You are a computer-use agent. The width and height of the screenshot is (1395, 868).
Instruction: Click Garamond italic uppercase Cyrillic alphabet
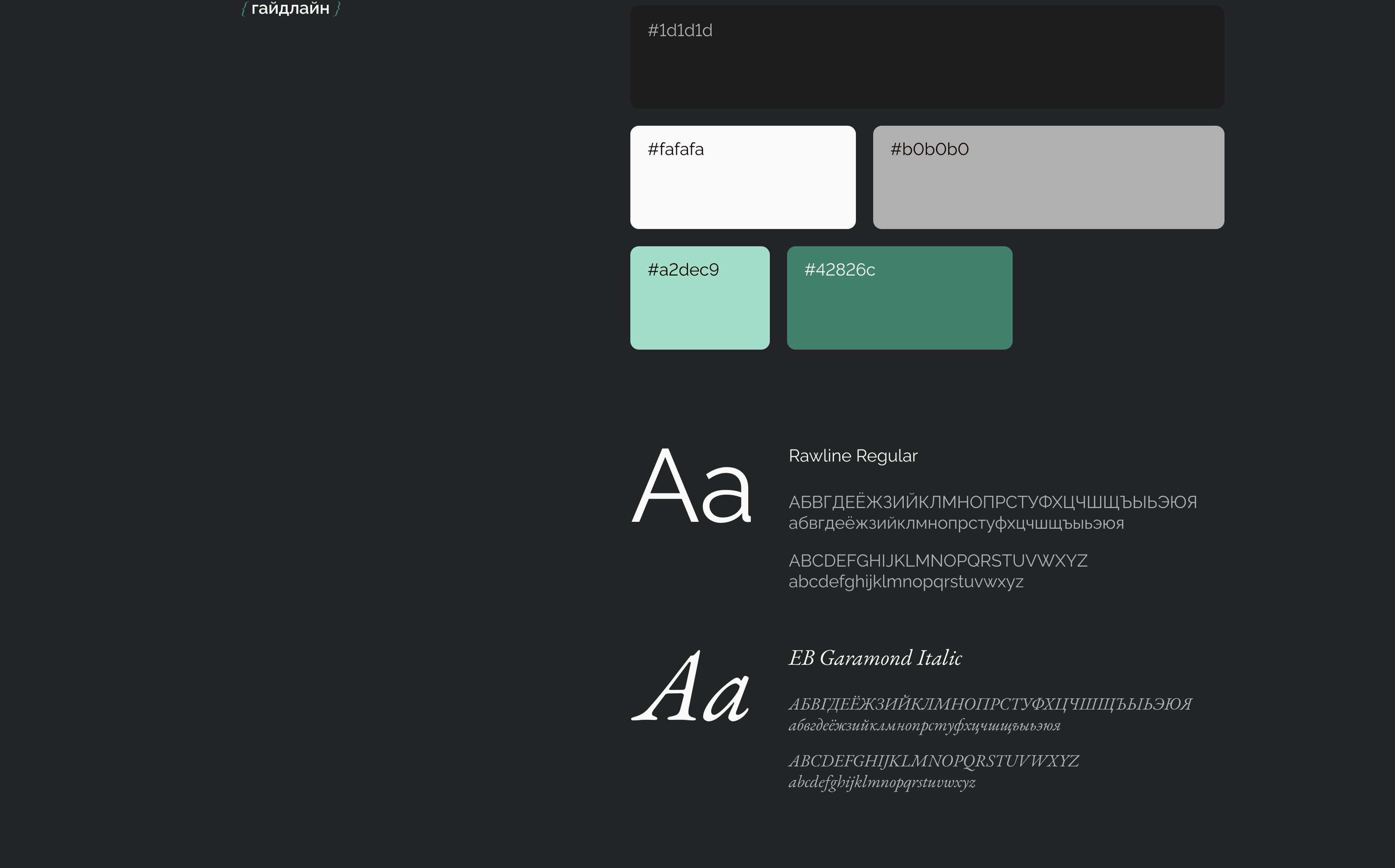coord(990,705)
